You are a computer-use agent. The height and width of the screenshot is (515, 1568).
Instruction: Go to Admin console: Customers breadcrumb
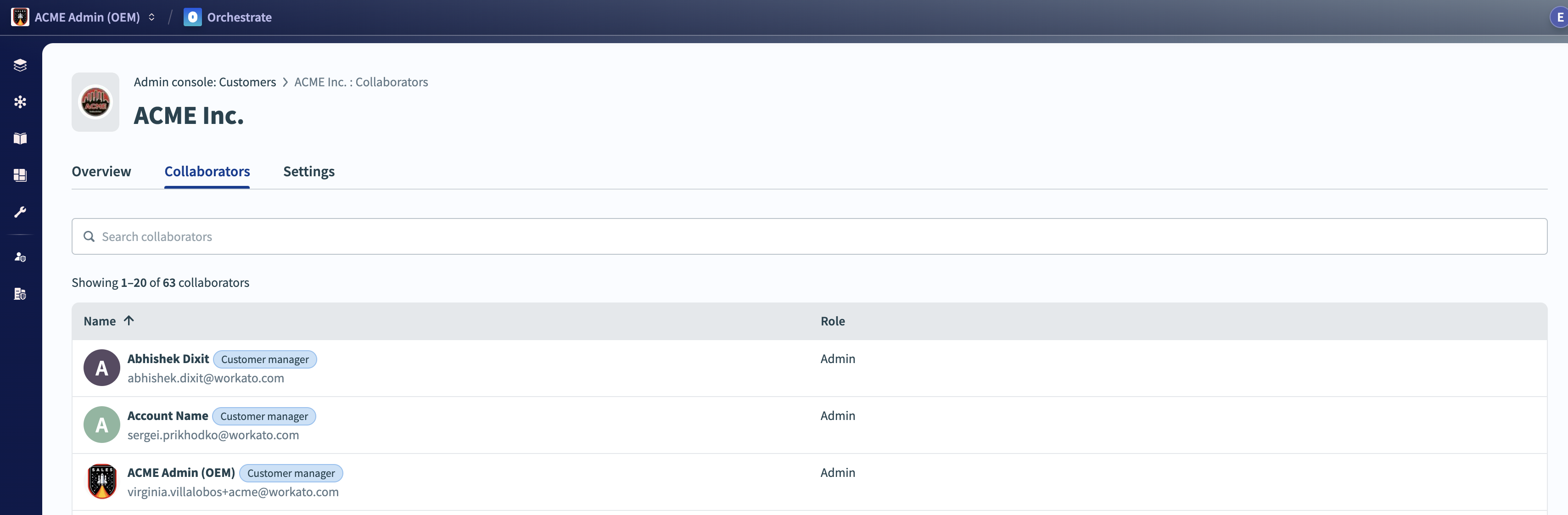click(x=205, y=82)
